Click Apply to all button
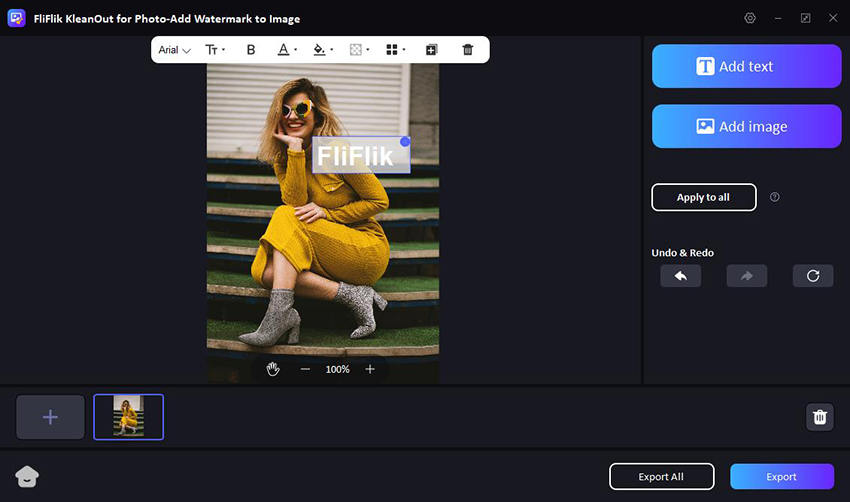This screenshot has width=850, height=502. click(x=703, y=197)
